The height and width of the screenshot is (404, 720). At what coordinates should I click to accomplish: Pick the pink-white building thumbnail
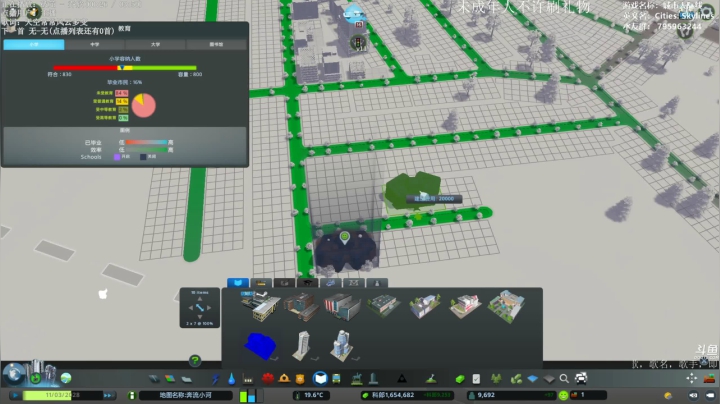click(x=465, y=306)
